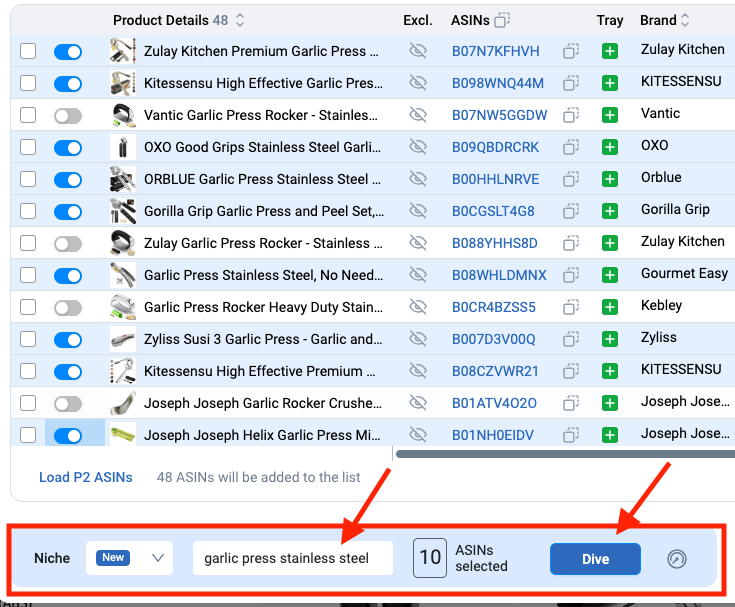Image resolution: width=735 pixels, height=607 pixels.
Task: Add Gorilla Grip product to tray
Action: coord(609,210)
